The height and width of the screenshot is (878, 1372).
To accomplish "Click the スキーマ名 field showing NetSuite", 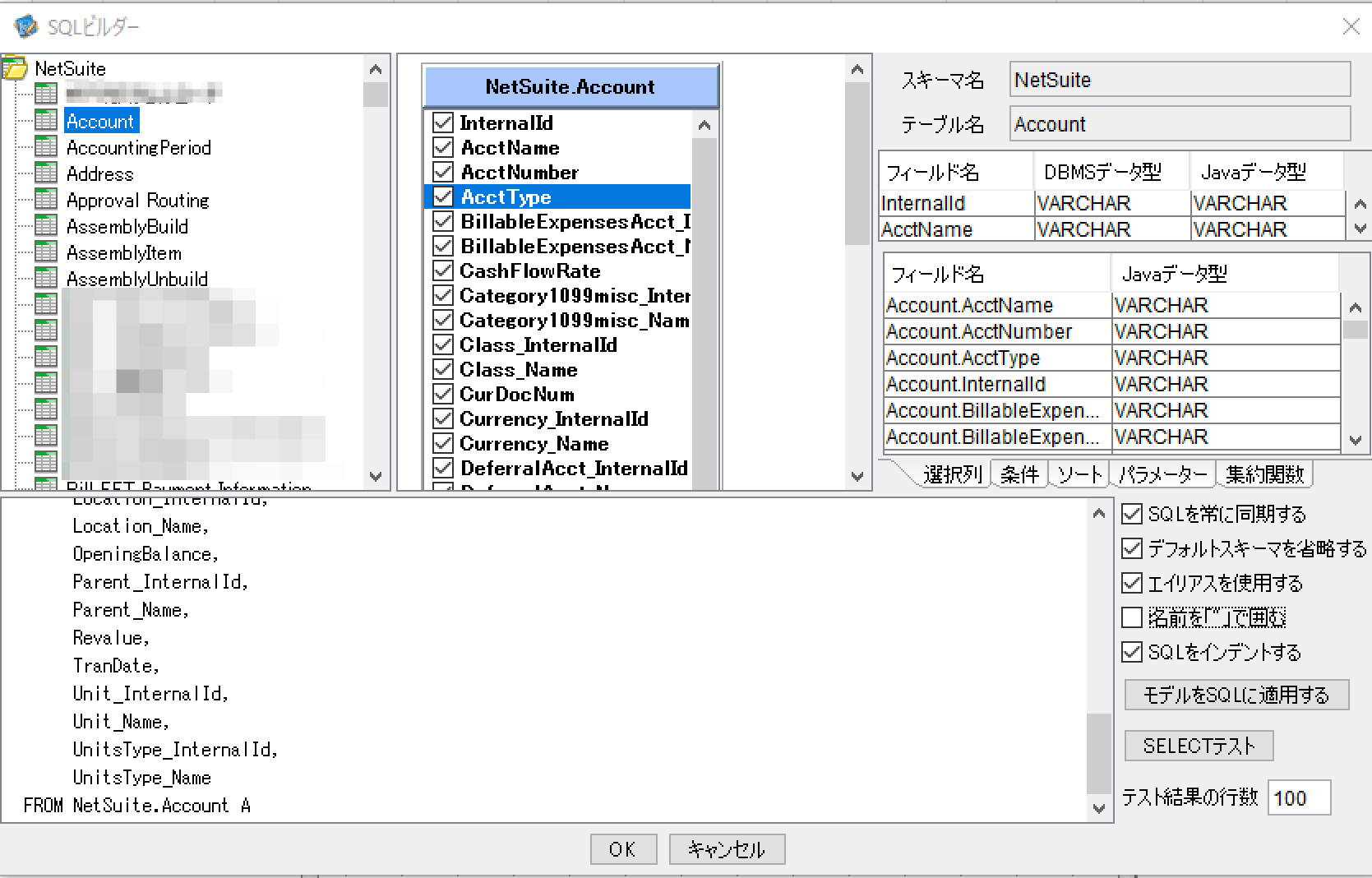I will pos(1180,80).
